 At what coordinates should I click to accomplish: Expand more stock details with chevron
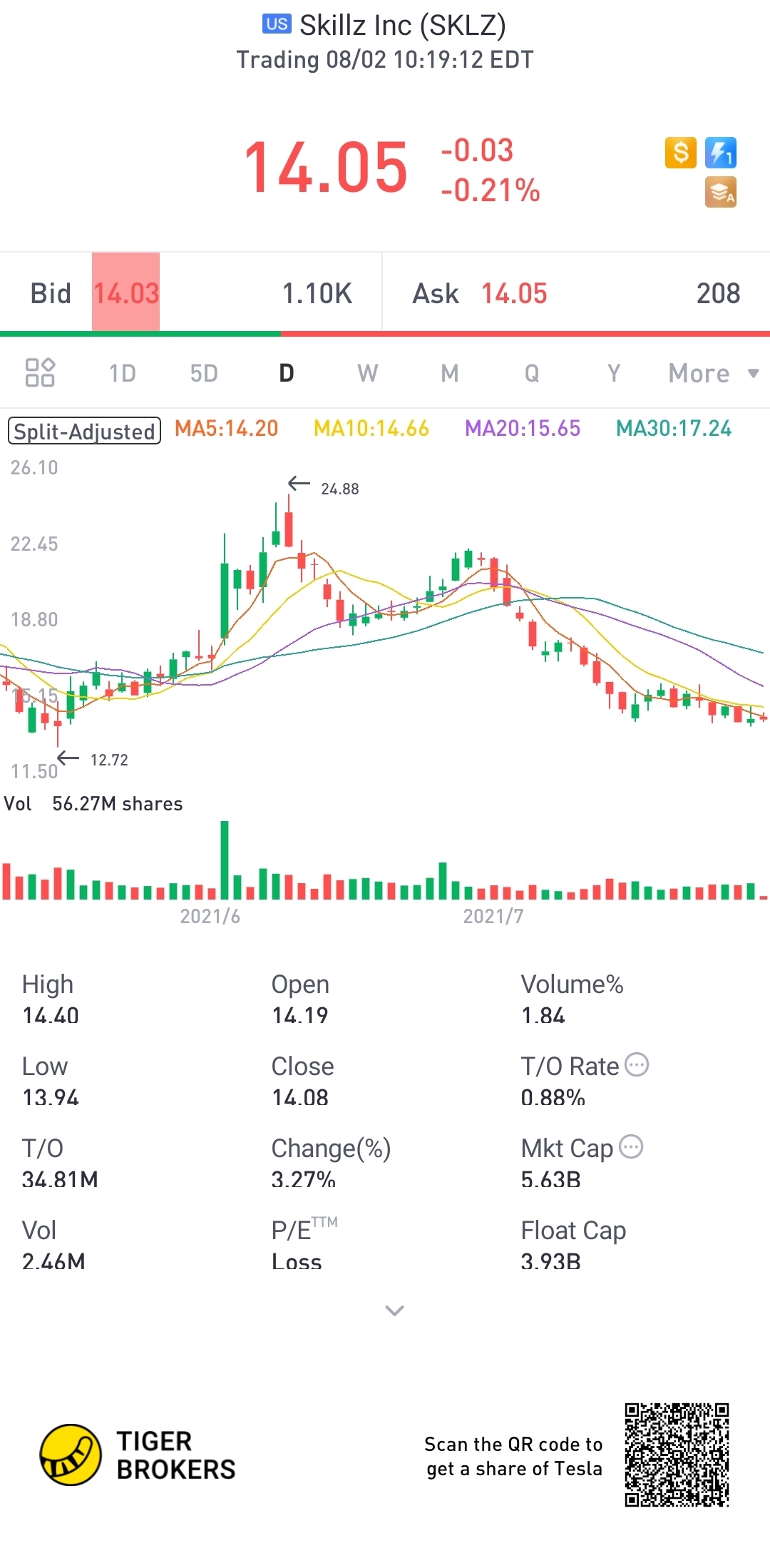[394, 1310]
